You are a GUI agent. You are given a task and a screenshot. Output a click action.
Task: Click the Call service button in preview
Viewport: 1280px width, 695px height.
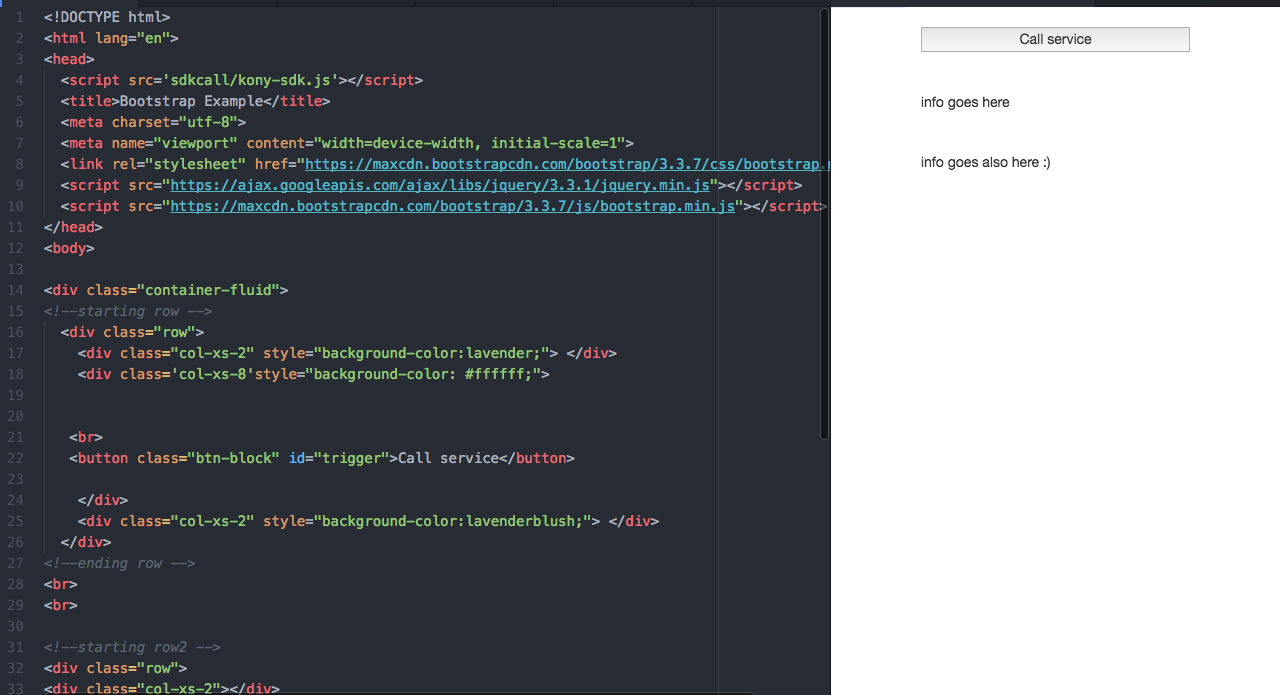1054,39
